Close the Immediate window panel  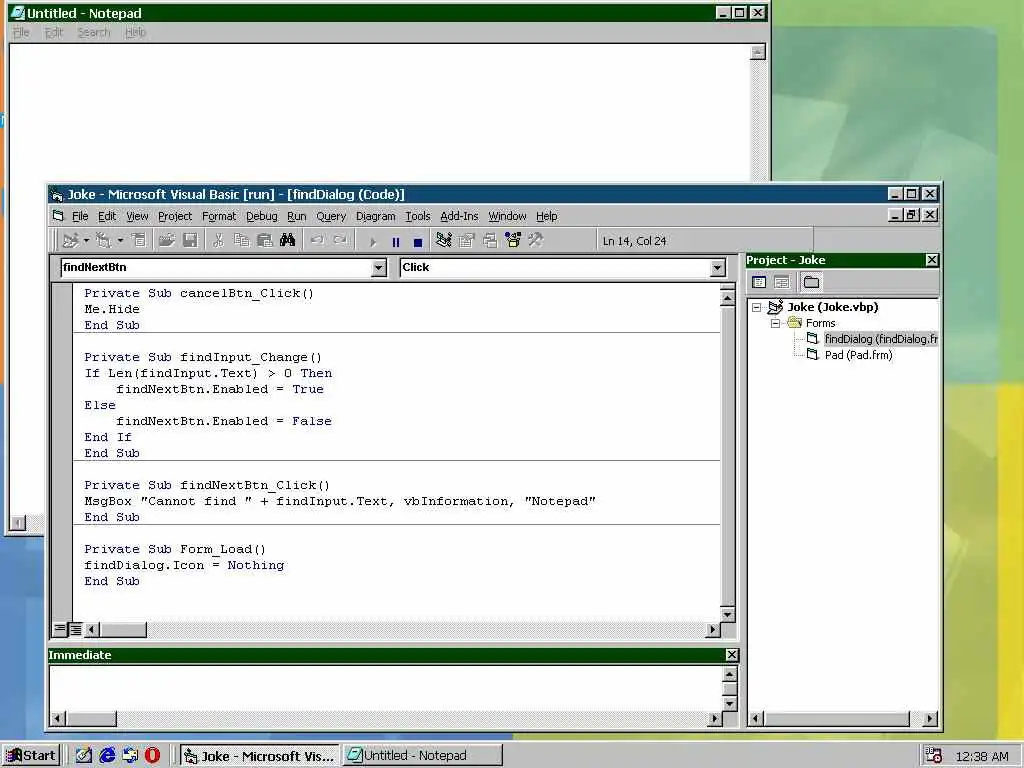tap(731, 655)
